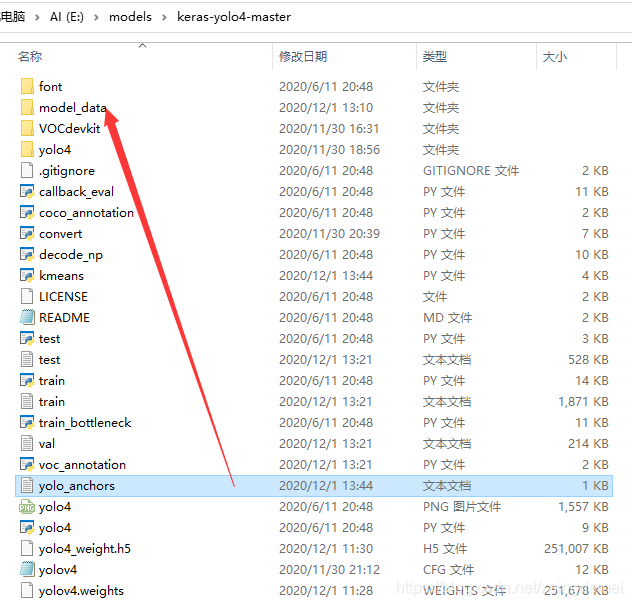The height and width of the screenshot is (606, 632).
Task: Select the file name train_bottleneck
Action: pyautogui.click(x=85, y=423)
